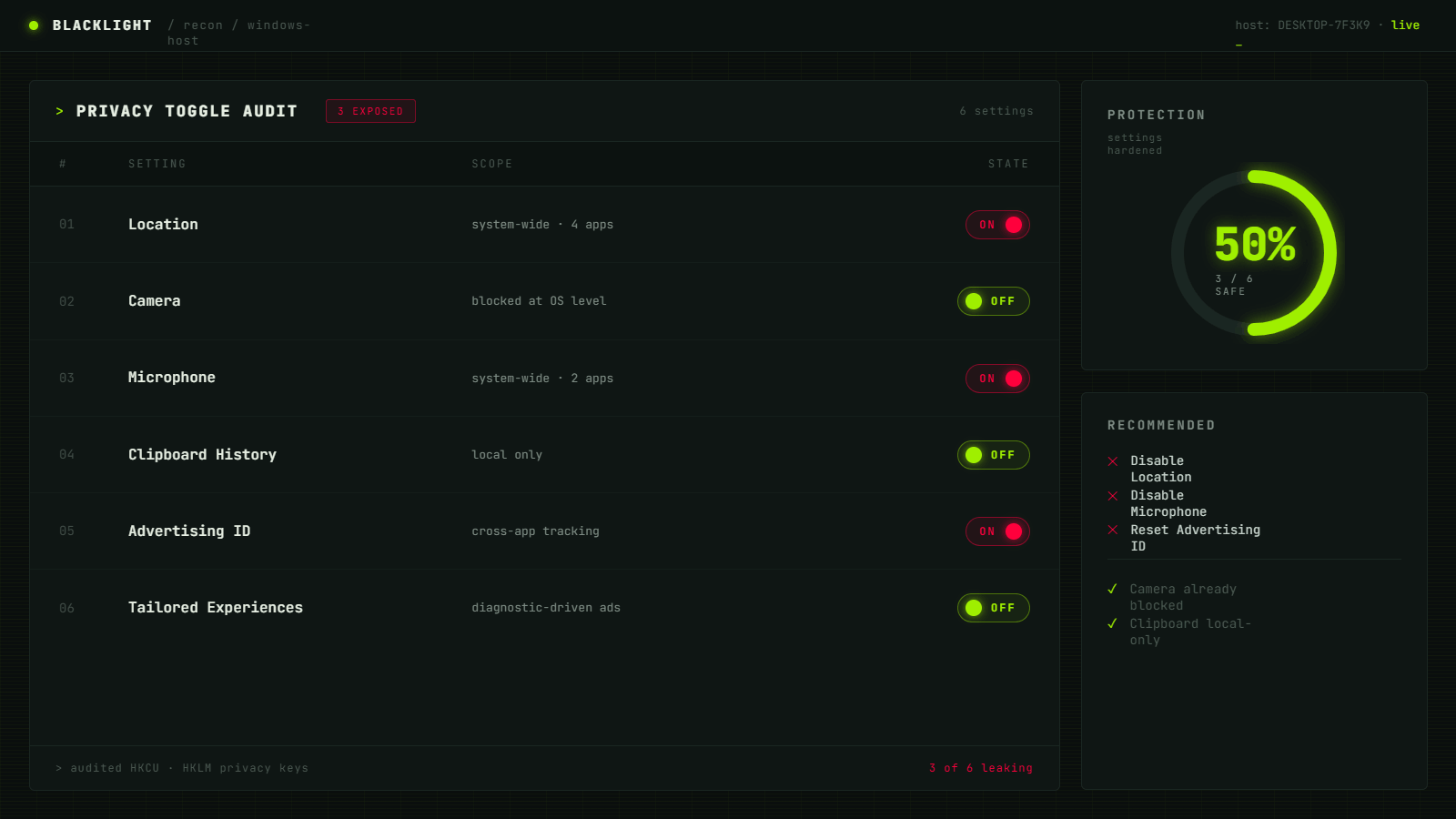Select the Clipboard History row name
The height and width of the screenshot is (819, 1456).
(202, 455)
